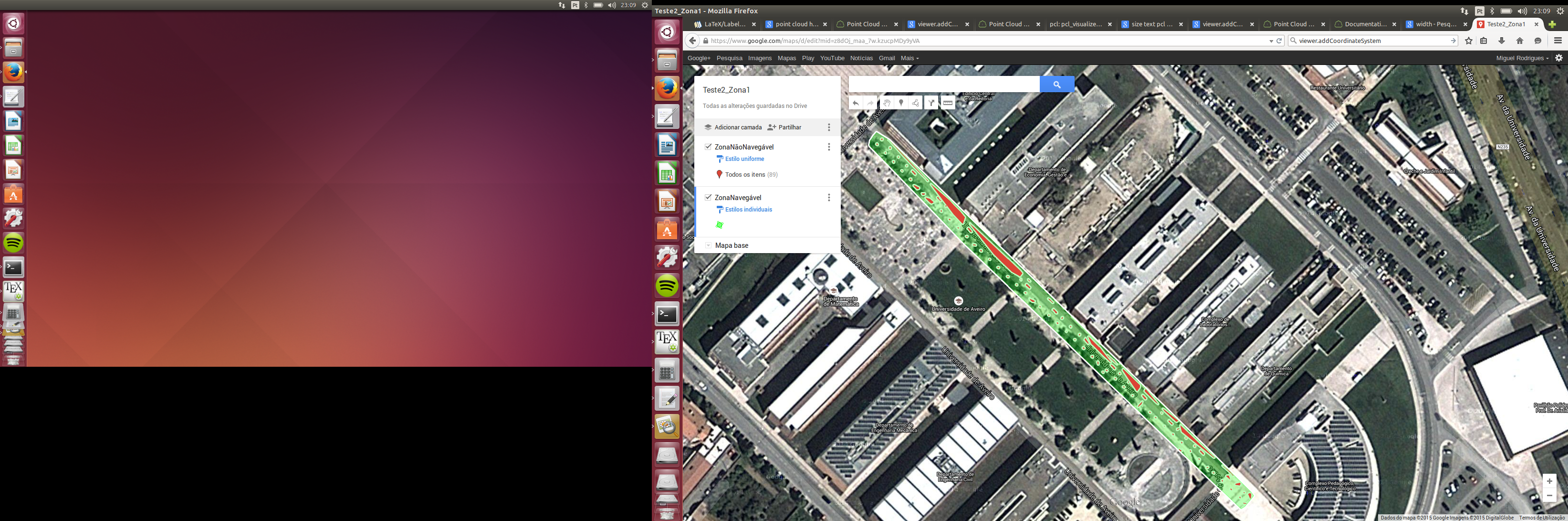Open Google+ link in Google bar
Image resolution: width=1568 pixels, height=521 pixels.
(x=699, y=58)
